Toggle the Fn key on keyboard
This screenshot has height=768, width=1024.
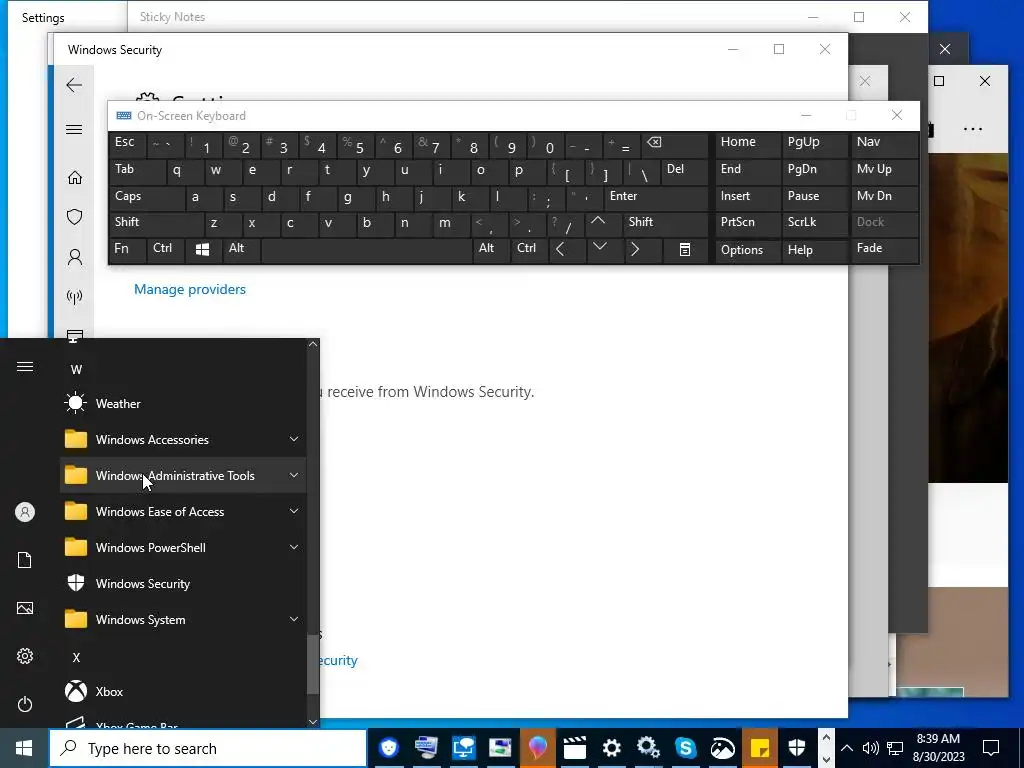(x=127, y=250)
